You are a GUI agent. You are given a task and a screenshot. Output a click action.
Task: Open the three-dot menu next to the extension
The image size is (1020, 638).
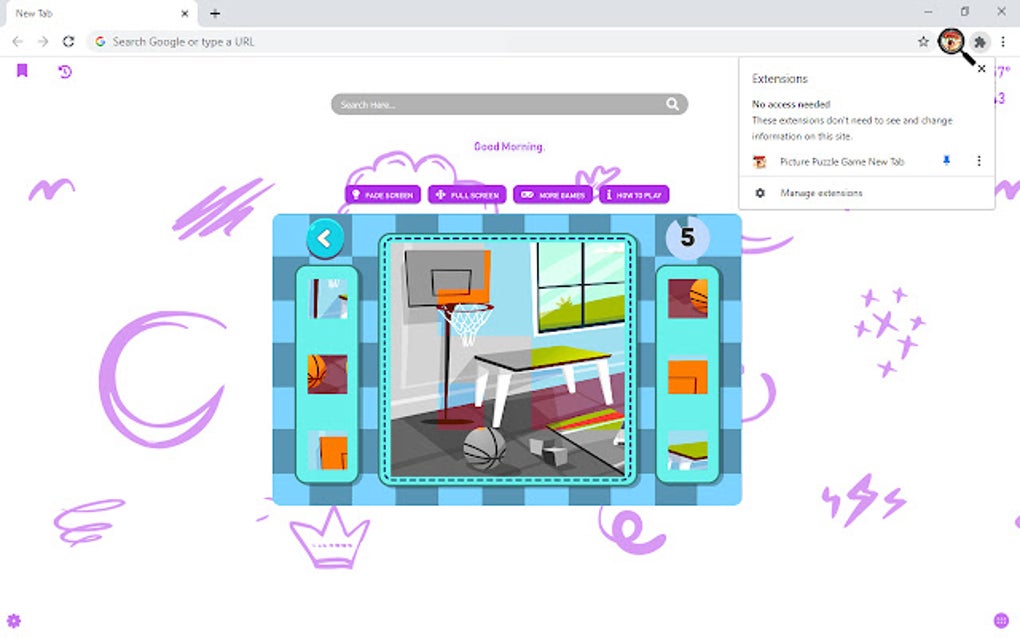pyautogui.click(x=978, y=161)
